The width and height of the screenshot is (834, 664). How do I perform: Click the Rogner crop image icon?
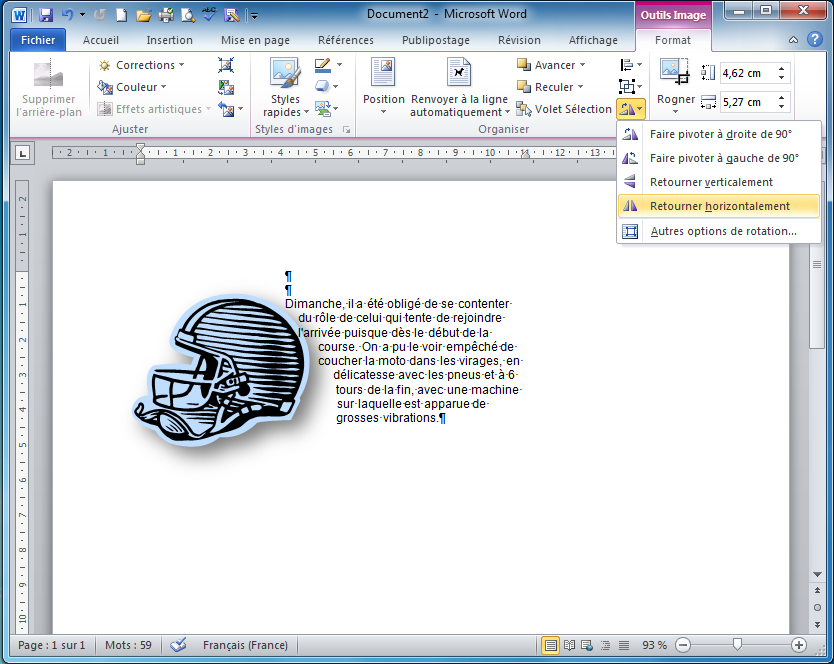pos(674,71)
